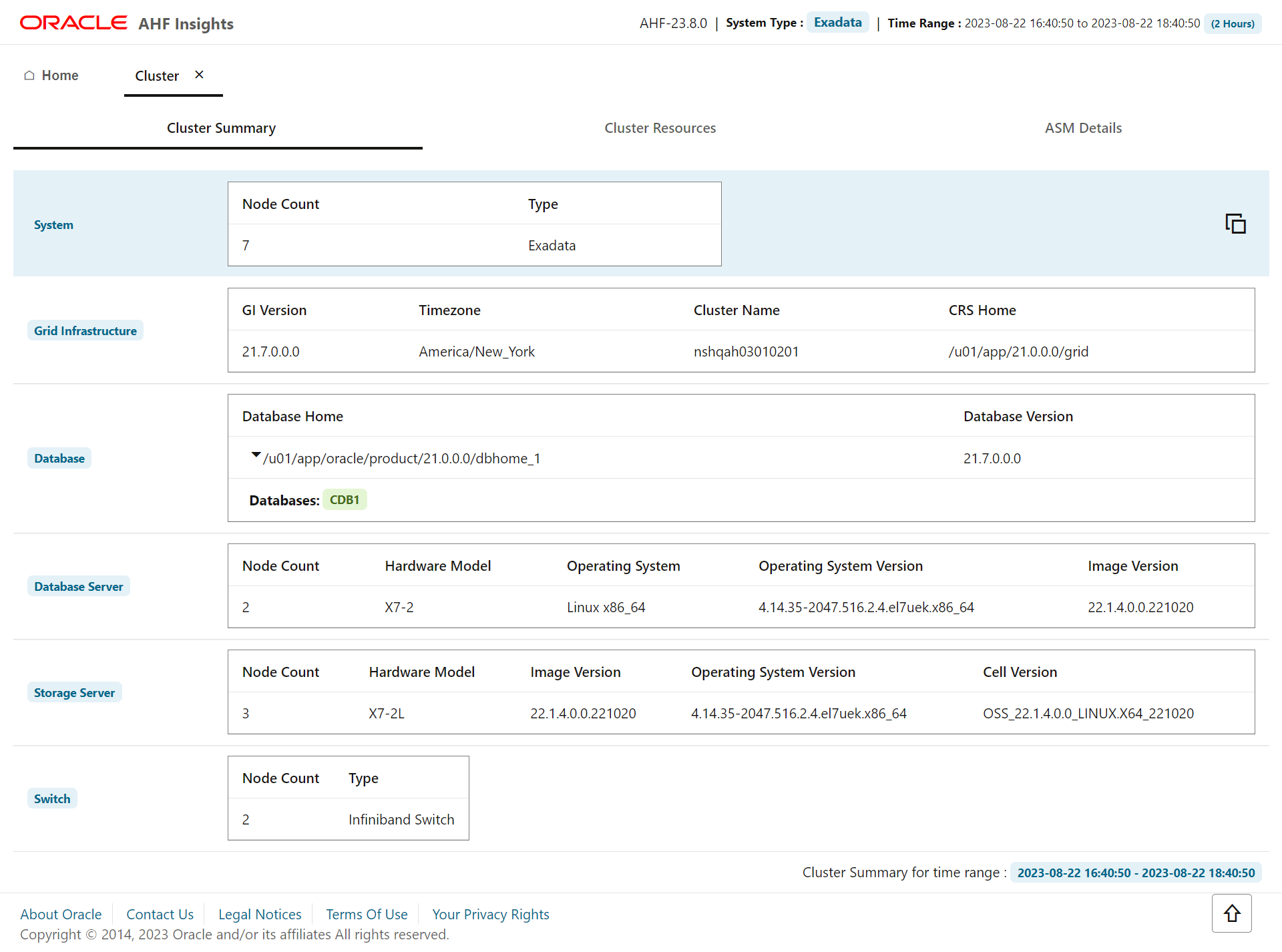
Task: Click the Database section label
Action: click(x=59, y=458)
